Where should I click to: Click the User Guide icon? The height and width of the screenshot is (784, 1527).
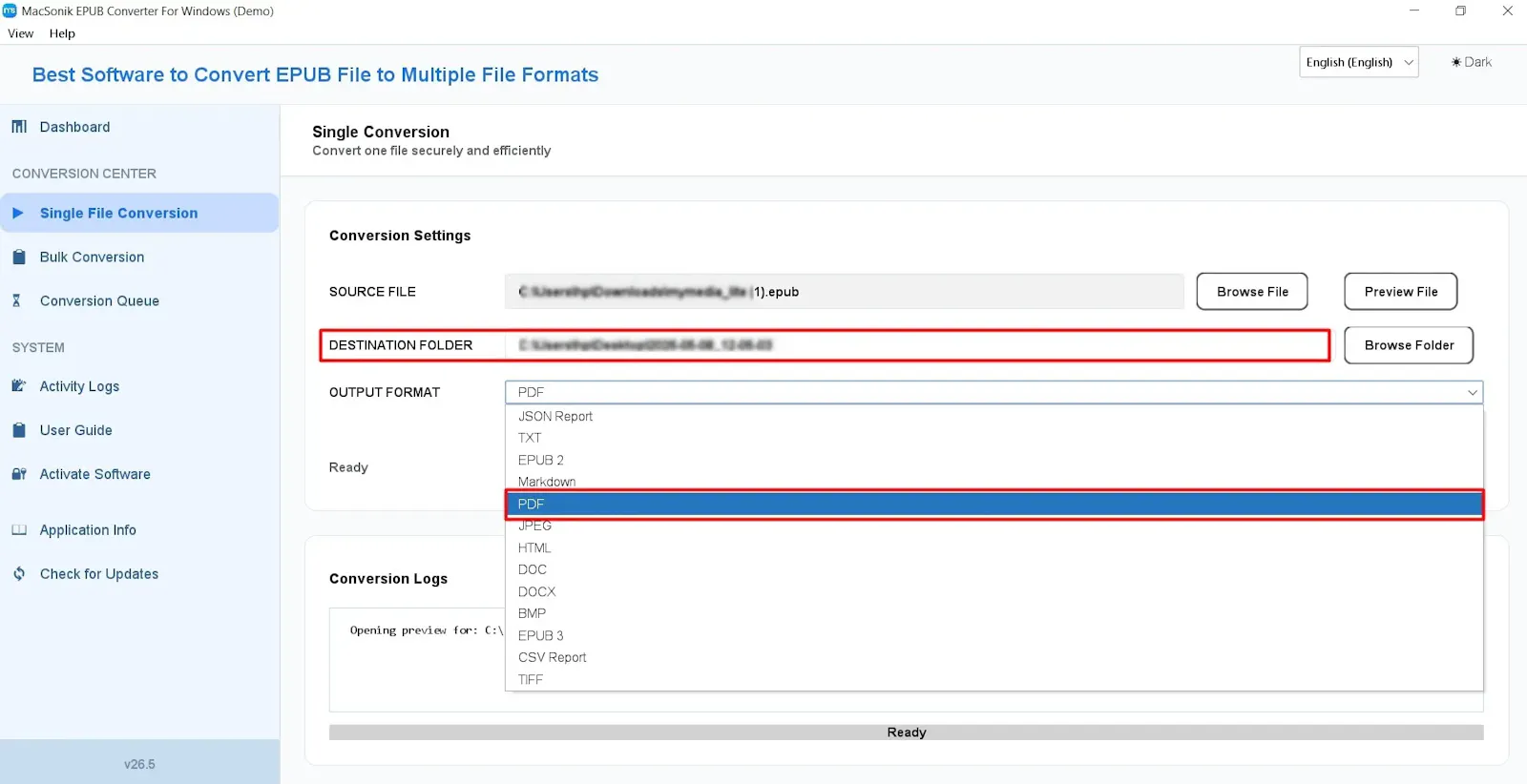pos(19,430)
